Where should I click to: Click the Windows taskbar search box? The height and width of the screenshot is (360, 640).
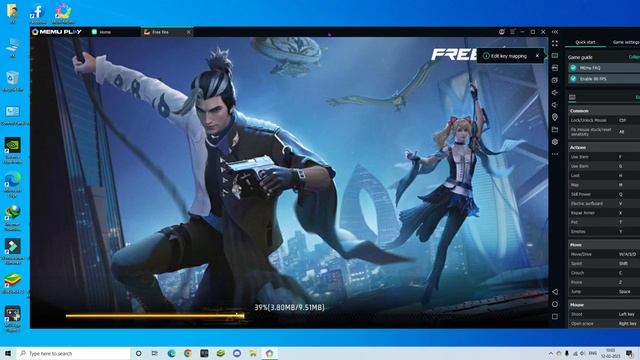[x=73, y=353]
